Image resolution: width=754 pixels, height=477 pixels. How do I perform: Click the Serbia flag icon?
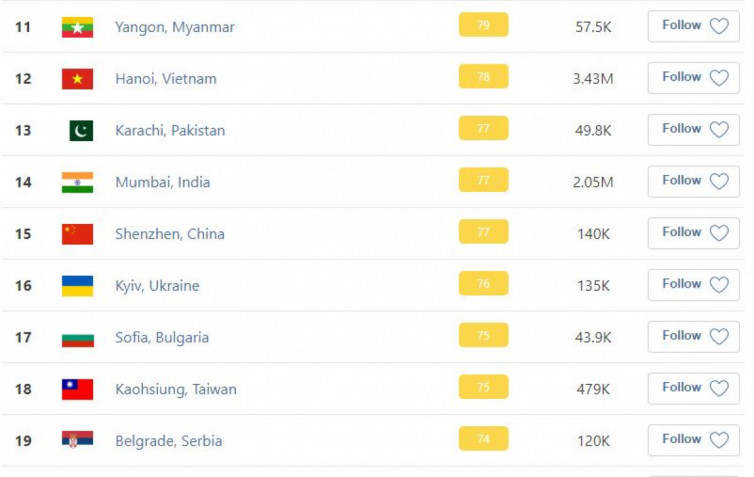pyautogui.click(x=77, y=439)
